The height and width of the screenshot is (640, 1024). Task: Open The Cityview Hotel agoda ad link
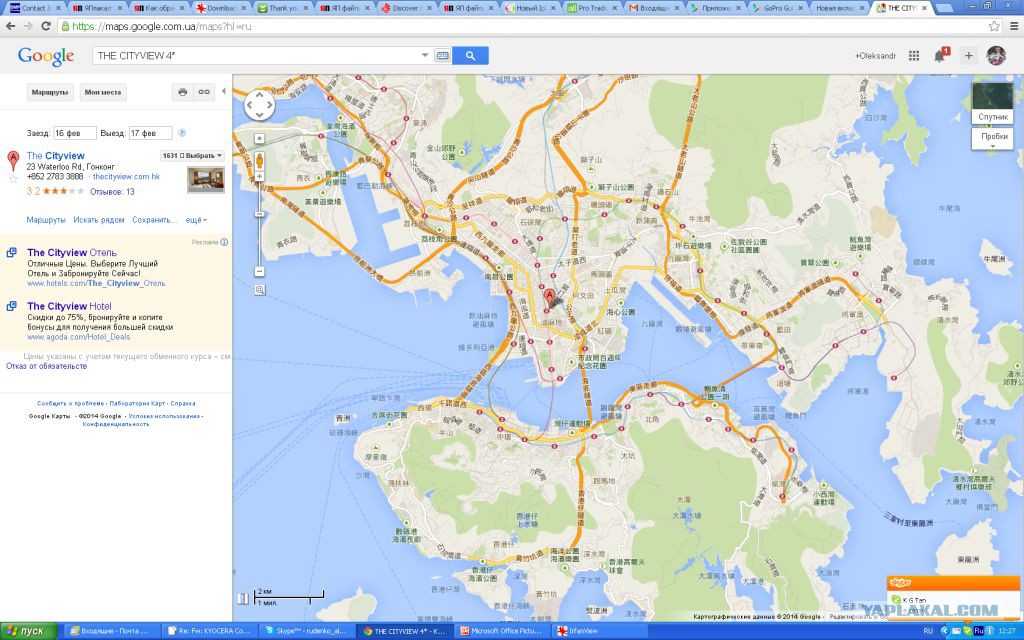coord(69,306)
